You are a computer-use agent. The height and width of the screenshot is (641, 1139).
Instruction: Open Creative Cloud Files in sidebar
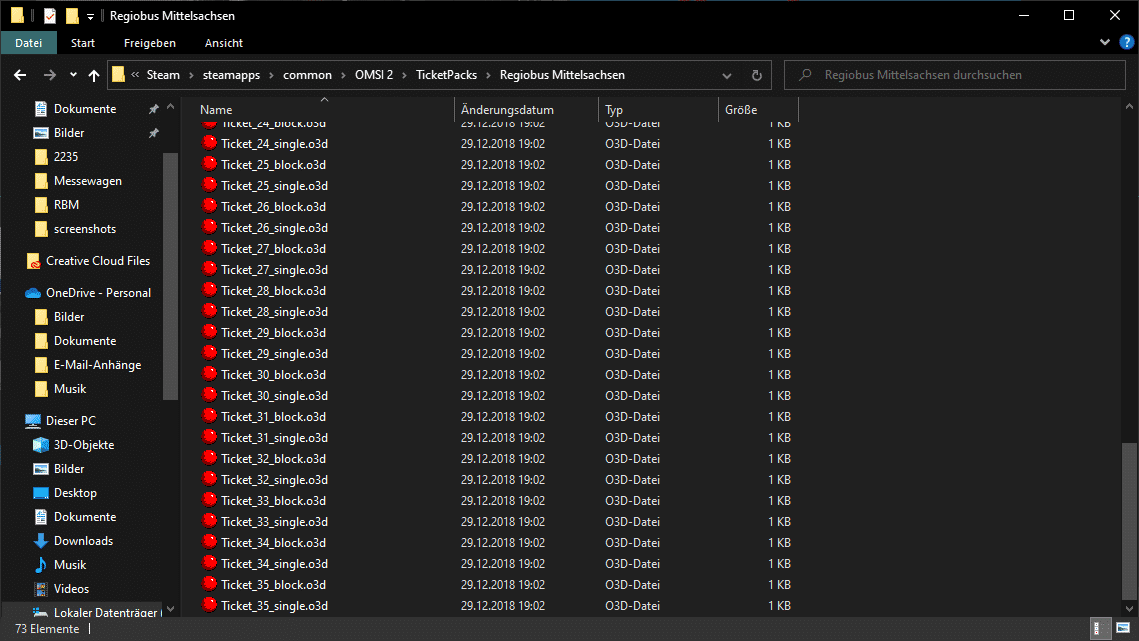(x=97, y=261)
